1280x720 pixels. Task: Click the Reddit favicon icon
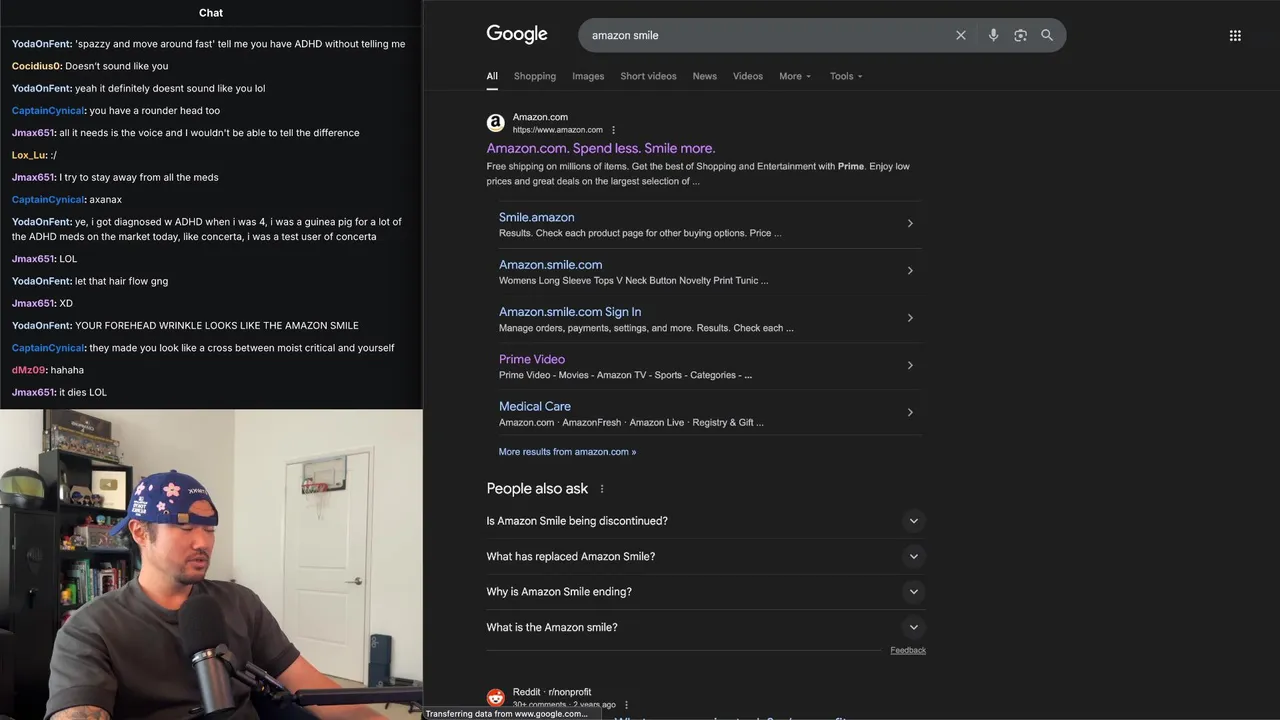tap(496, 697)
